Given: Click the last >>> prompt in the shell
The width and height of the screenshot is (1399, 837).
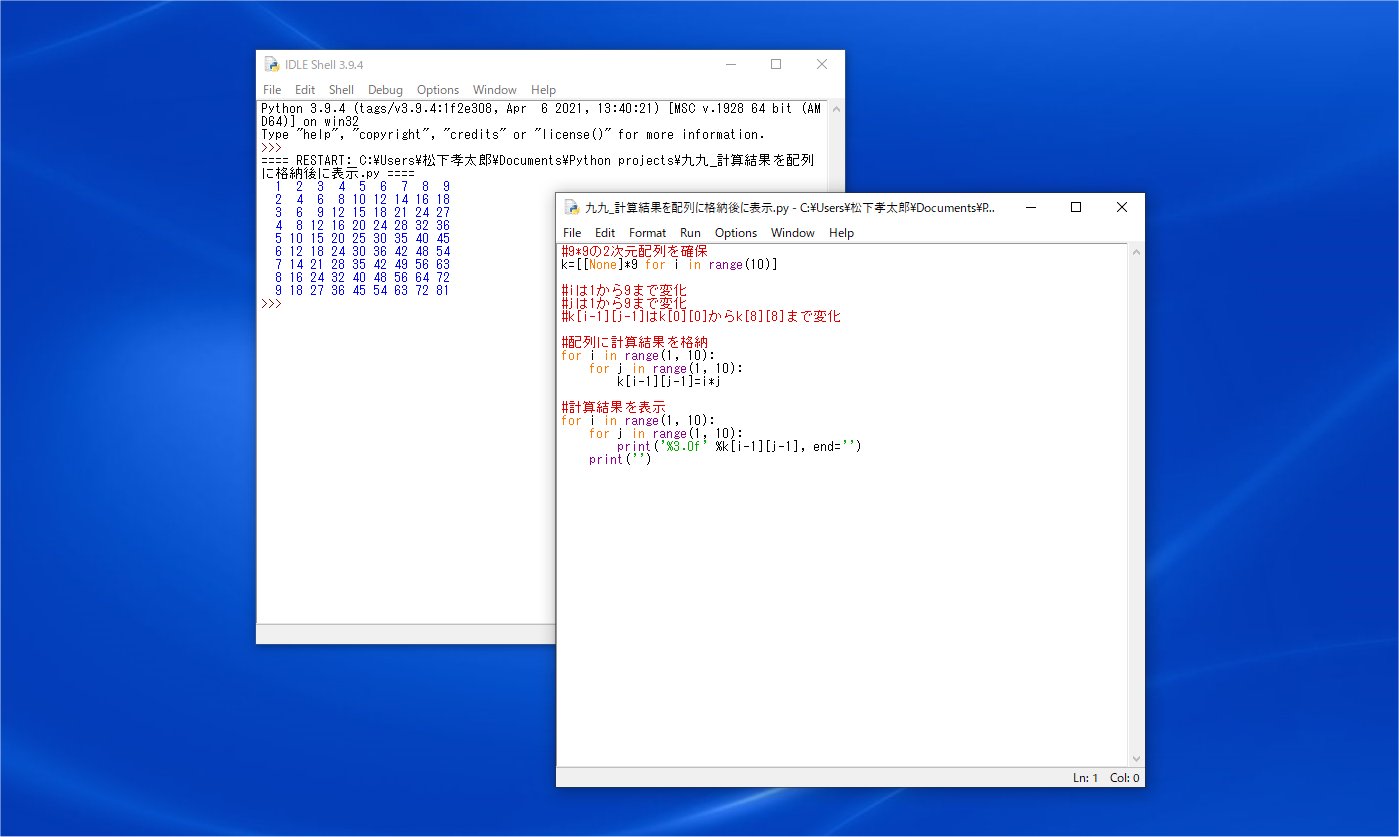Looking at the screenshot, I should click(271, 304).
